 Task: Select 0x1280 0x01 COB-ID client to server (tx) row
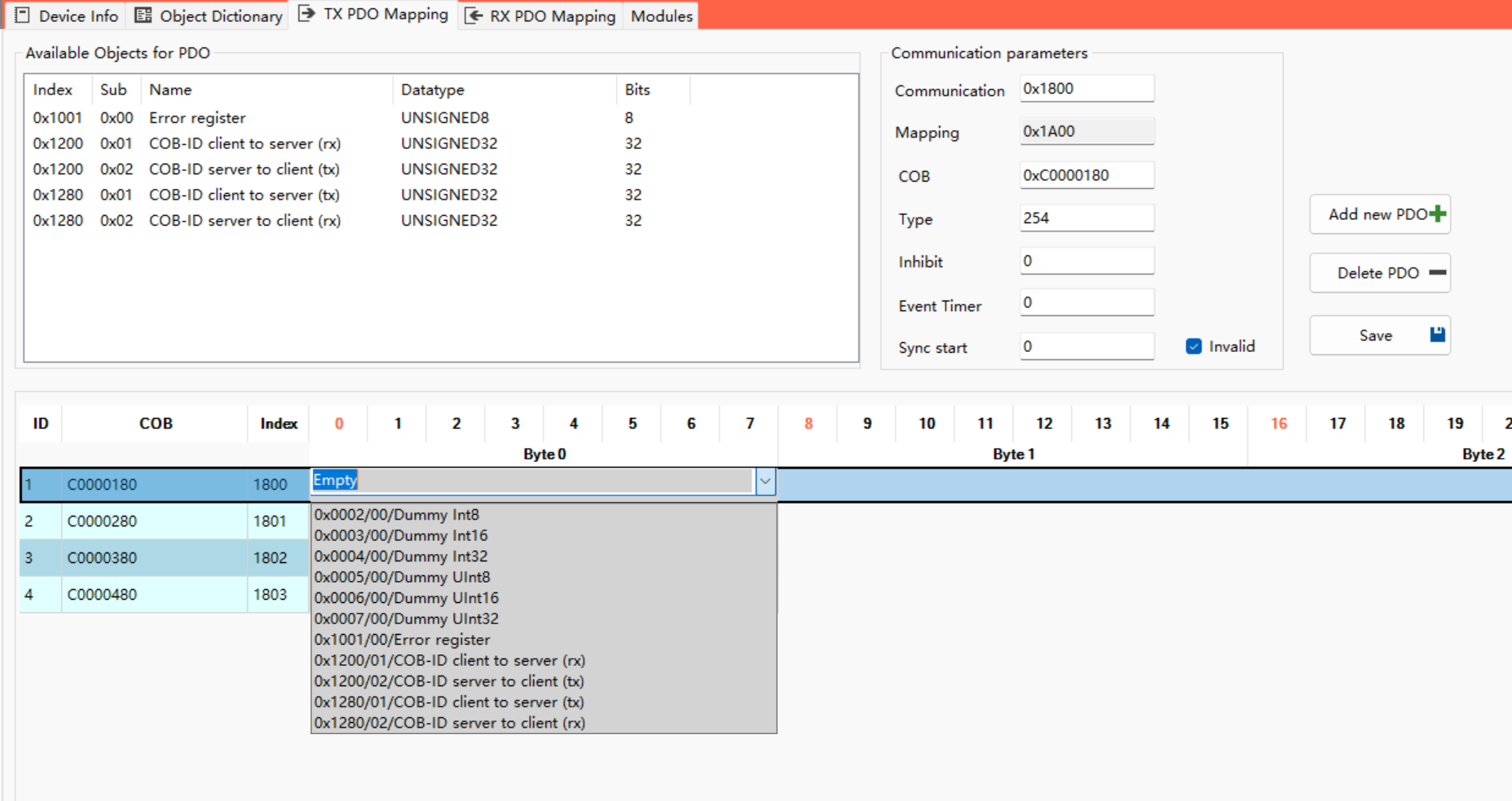click(440, 195)
